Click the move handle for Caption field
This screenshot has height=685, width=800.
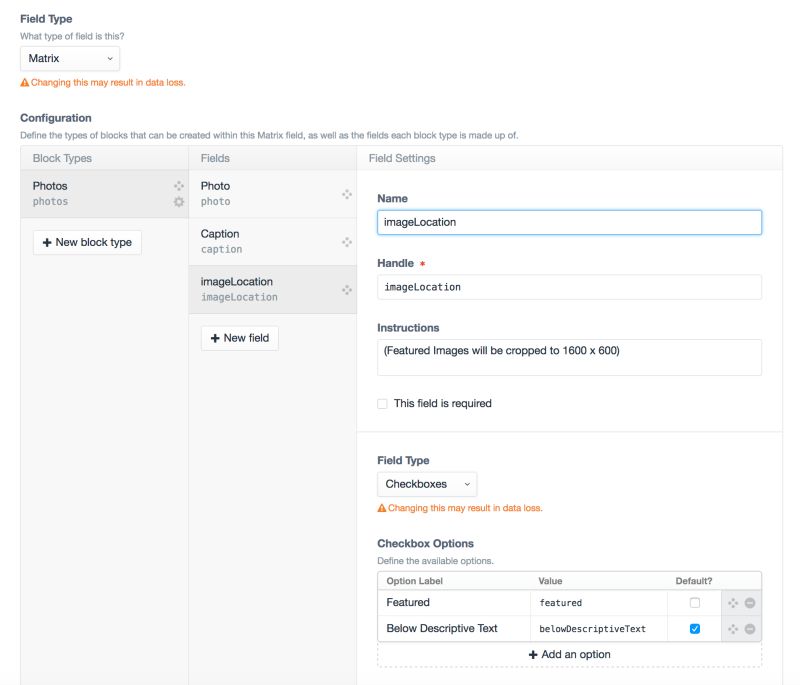tap(347, 242)
